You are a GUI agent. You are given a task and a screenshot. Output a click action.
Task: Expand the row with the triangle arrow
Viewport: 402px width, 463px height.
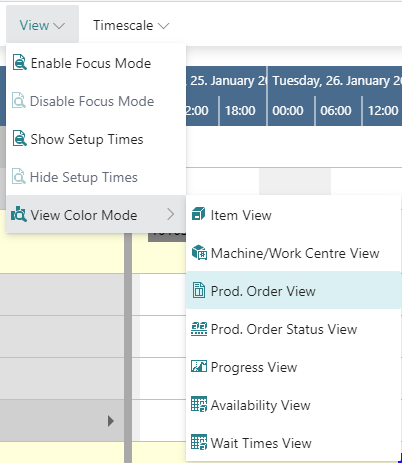point(111,421)
